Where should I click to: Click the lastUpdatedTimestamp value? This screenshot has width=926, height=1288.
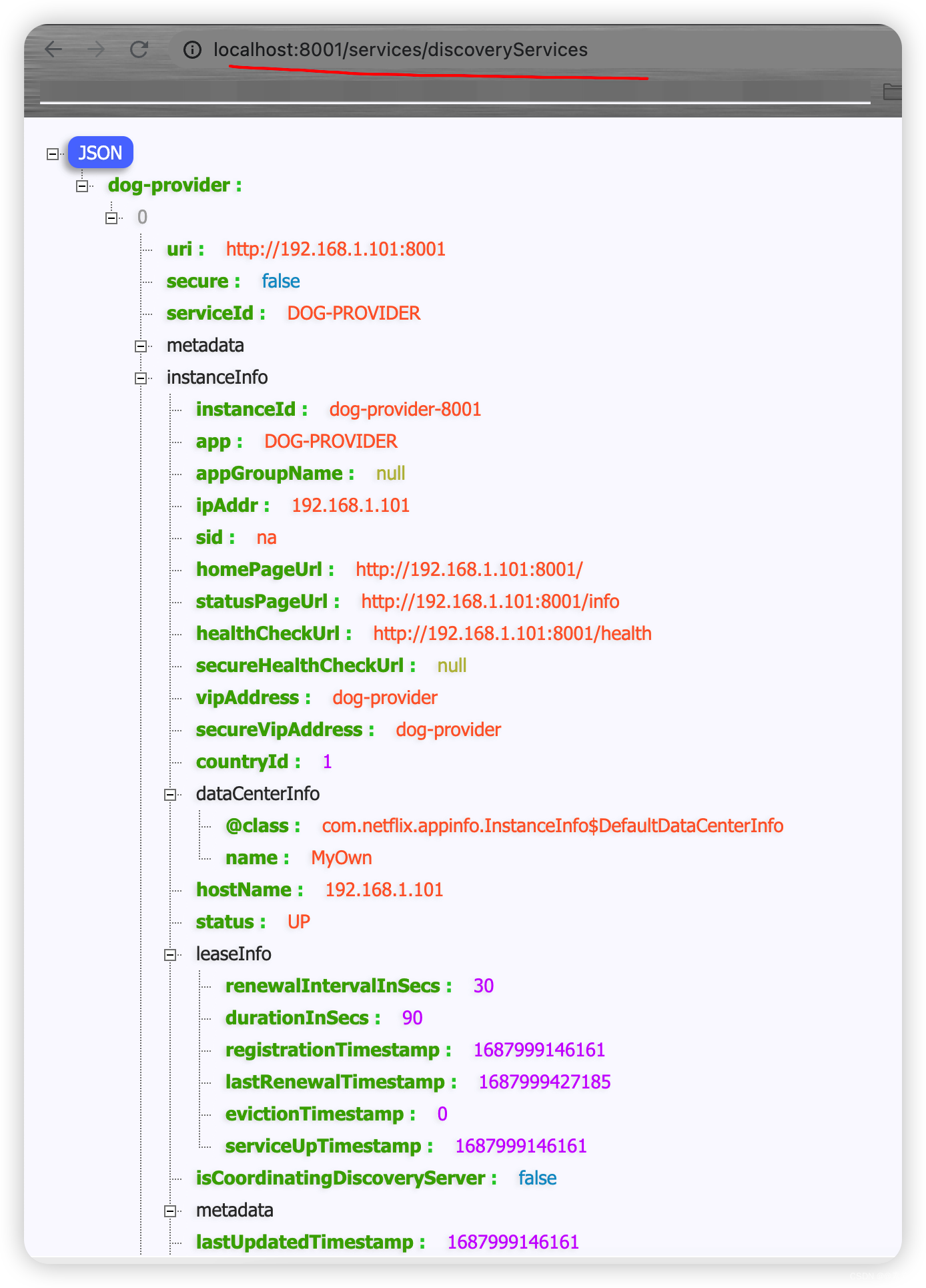(x=513, y=1242)
